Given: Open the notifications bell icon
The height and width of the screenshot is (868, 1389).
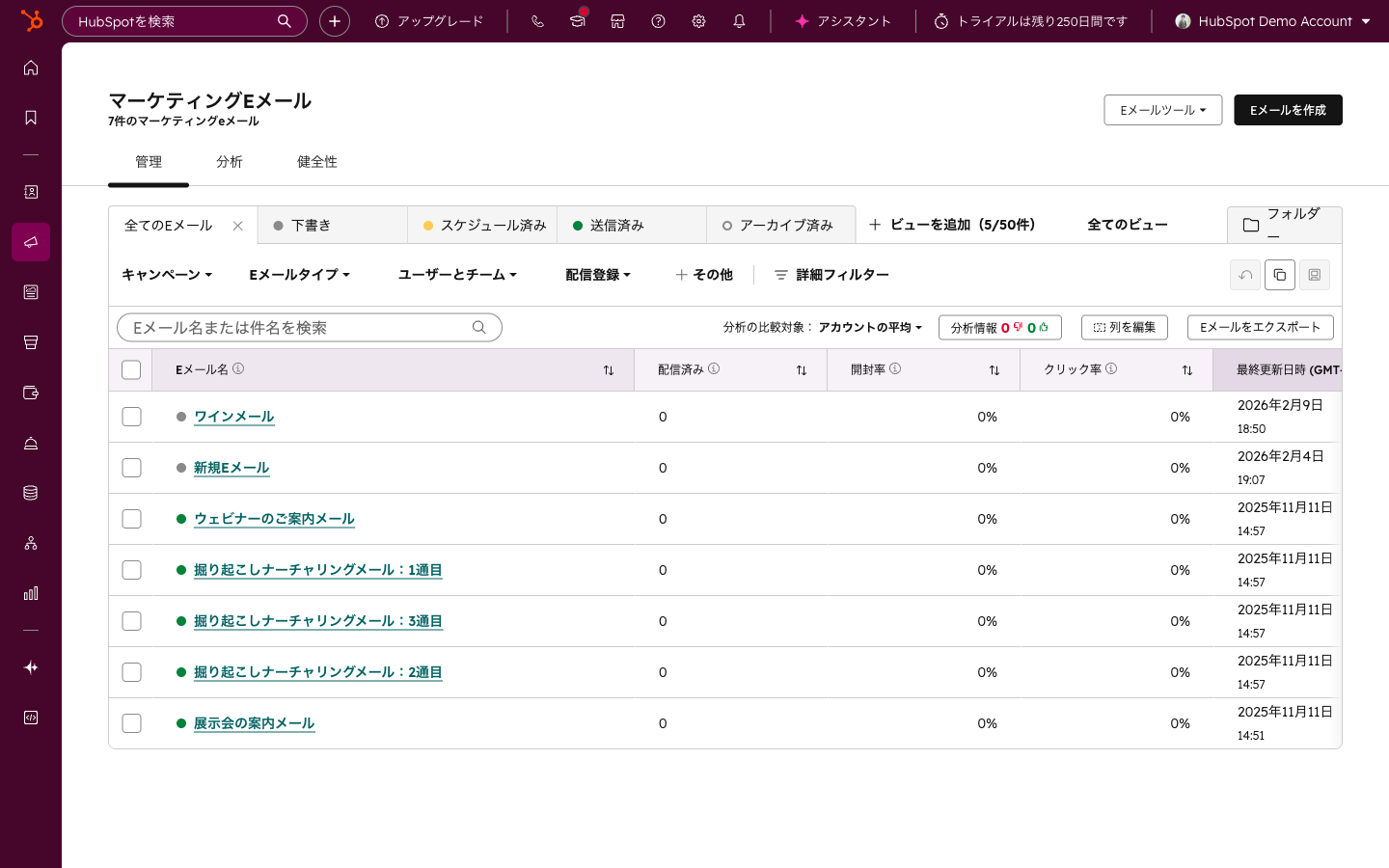Looking at the screenshot, I should click(x=739, y=20).
